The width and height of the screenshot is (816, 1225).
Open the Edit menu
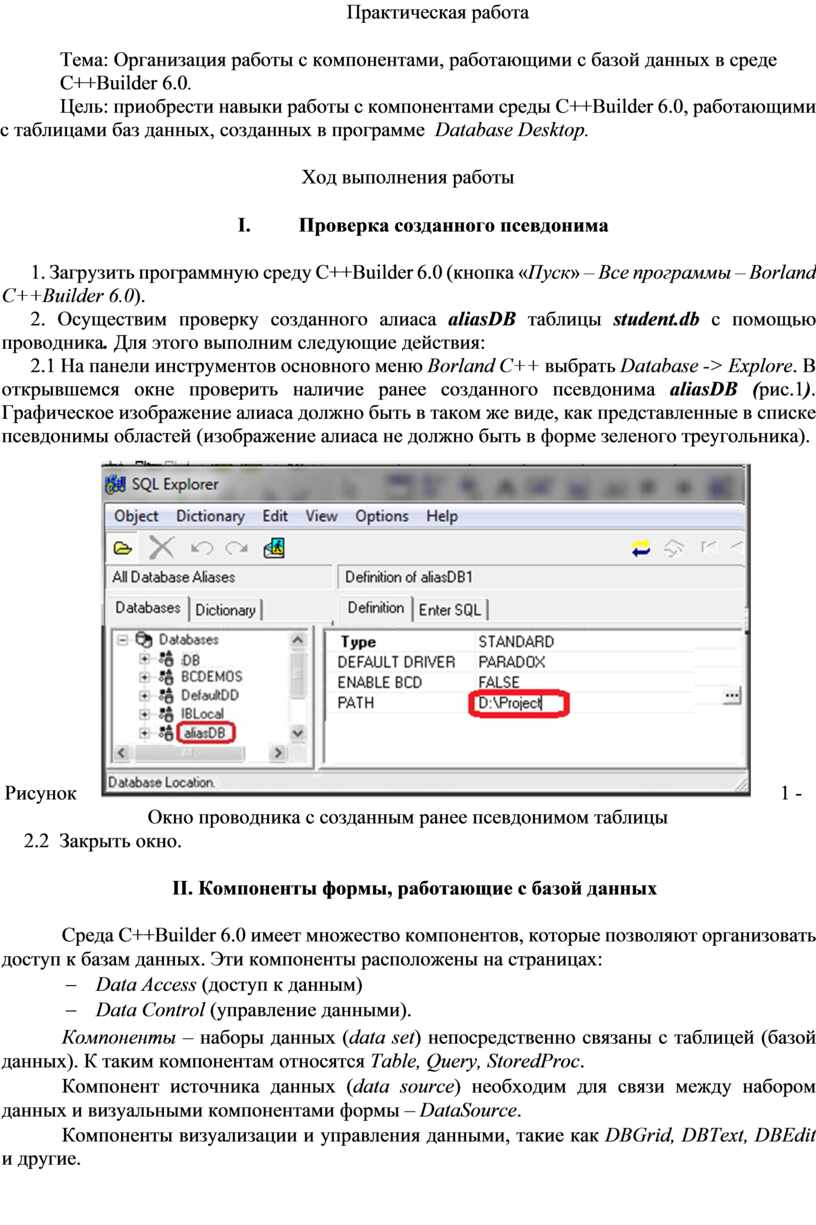275,516
